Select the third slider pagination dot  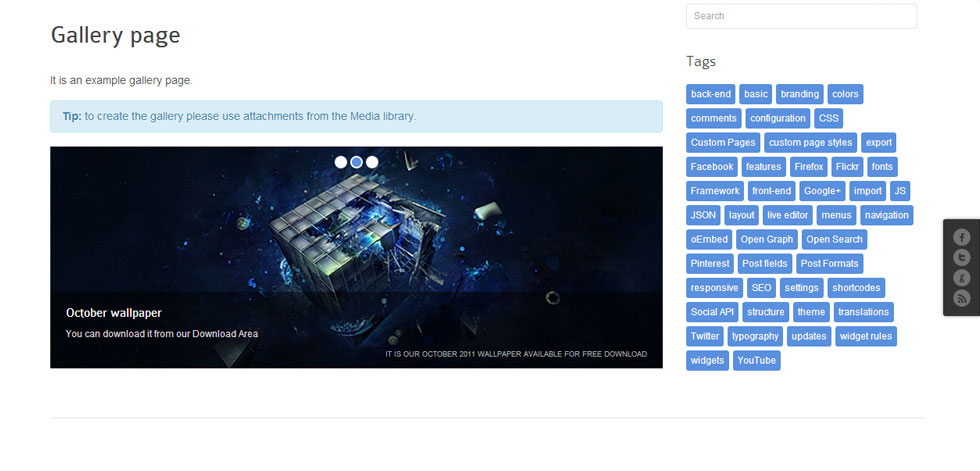372,162
